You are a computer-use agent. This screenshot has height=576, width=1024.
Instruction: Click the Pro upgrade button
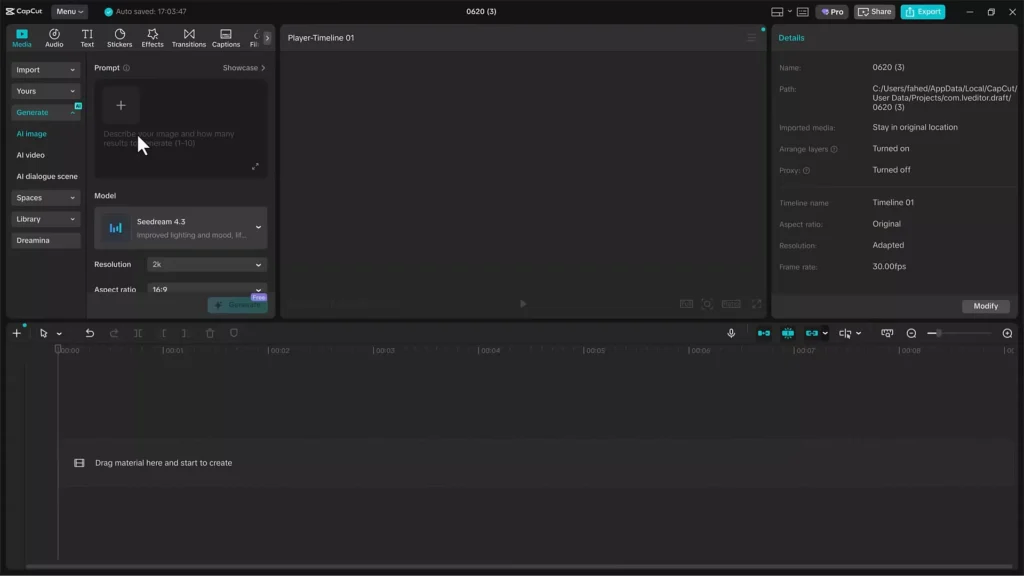[832, 12]
